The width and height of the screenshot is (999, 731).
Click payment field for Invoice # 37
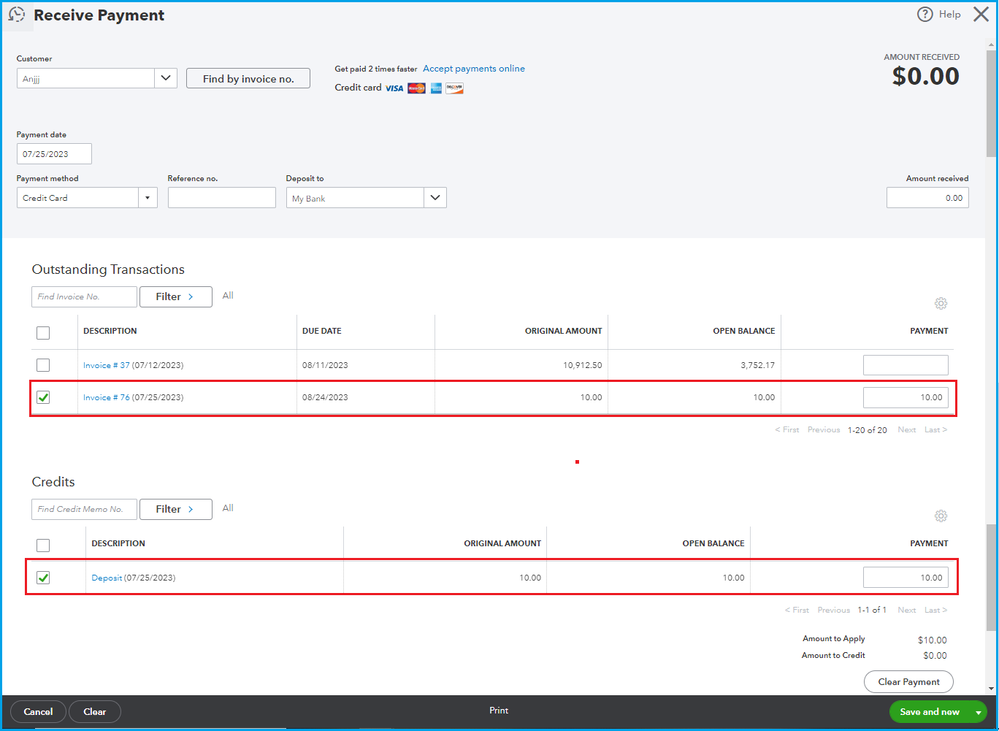905,365
